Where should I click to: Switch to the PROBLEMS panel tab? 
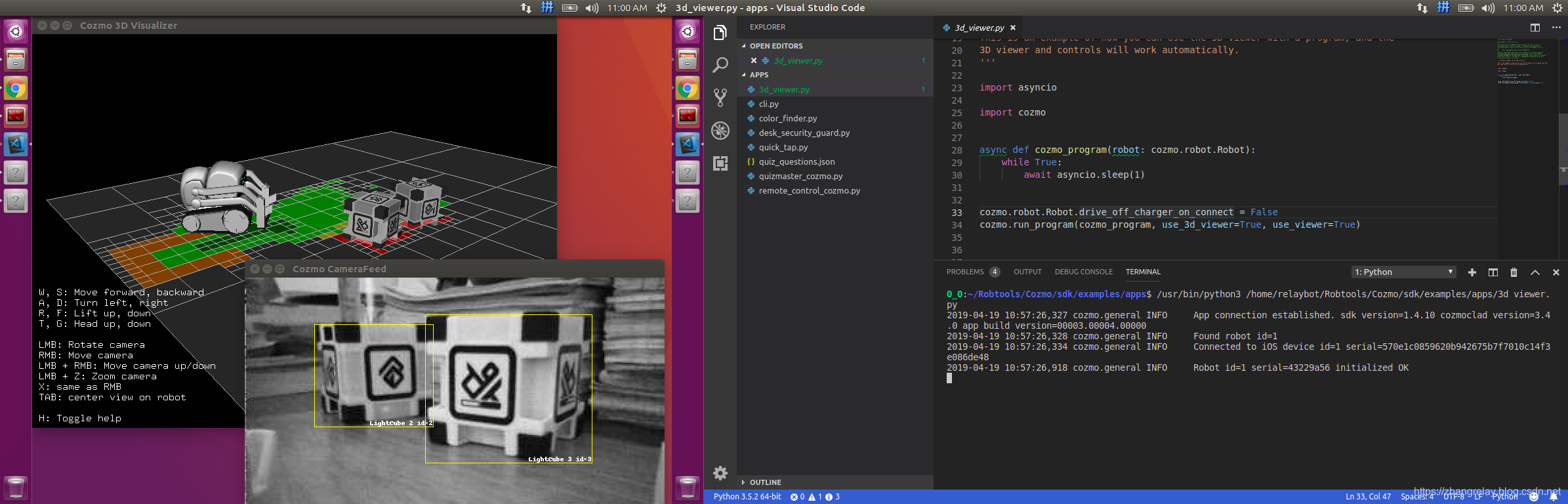[965, 272]
